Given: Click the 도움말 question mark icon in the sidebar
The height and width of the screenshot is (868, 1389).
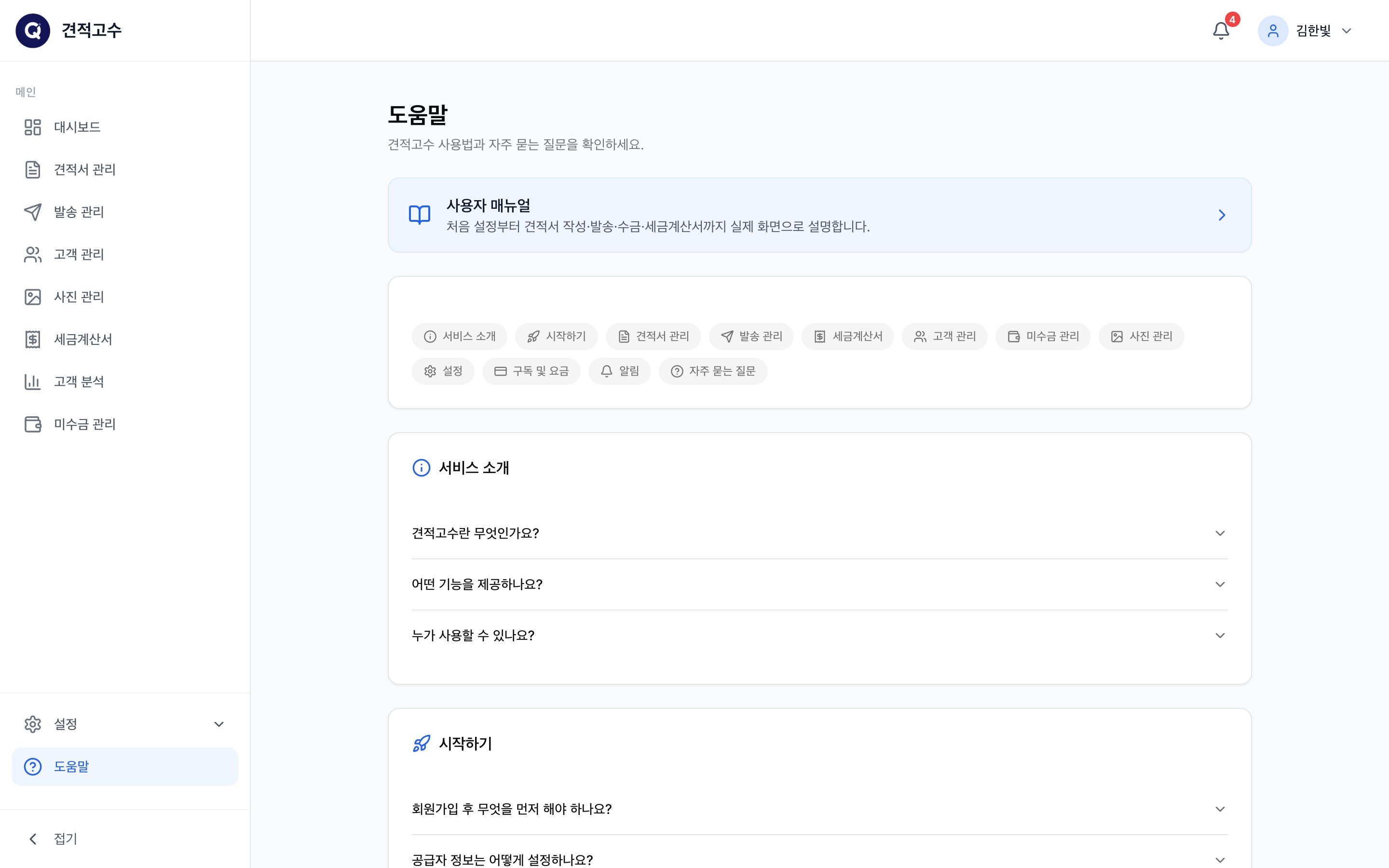Looking at the screenshot, I should click(33, 766).
